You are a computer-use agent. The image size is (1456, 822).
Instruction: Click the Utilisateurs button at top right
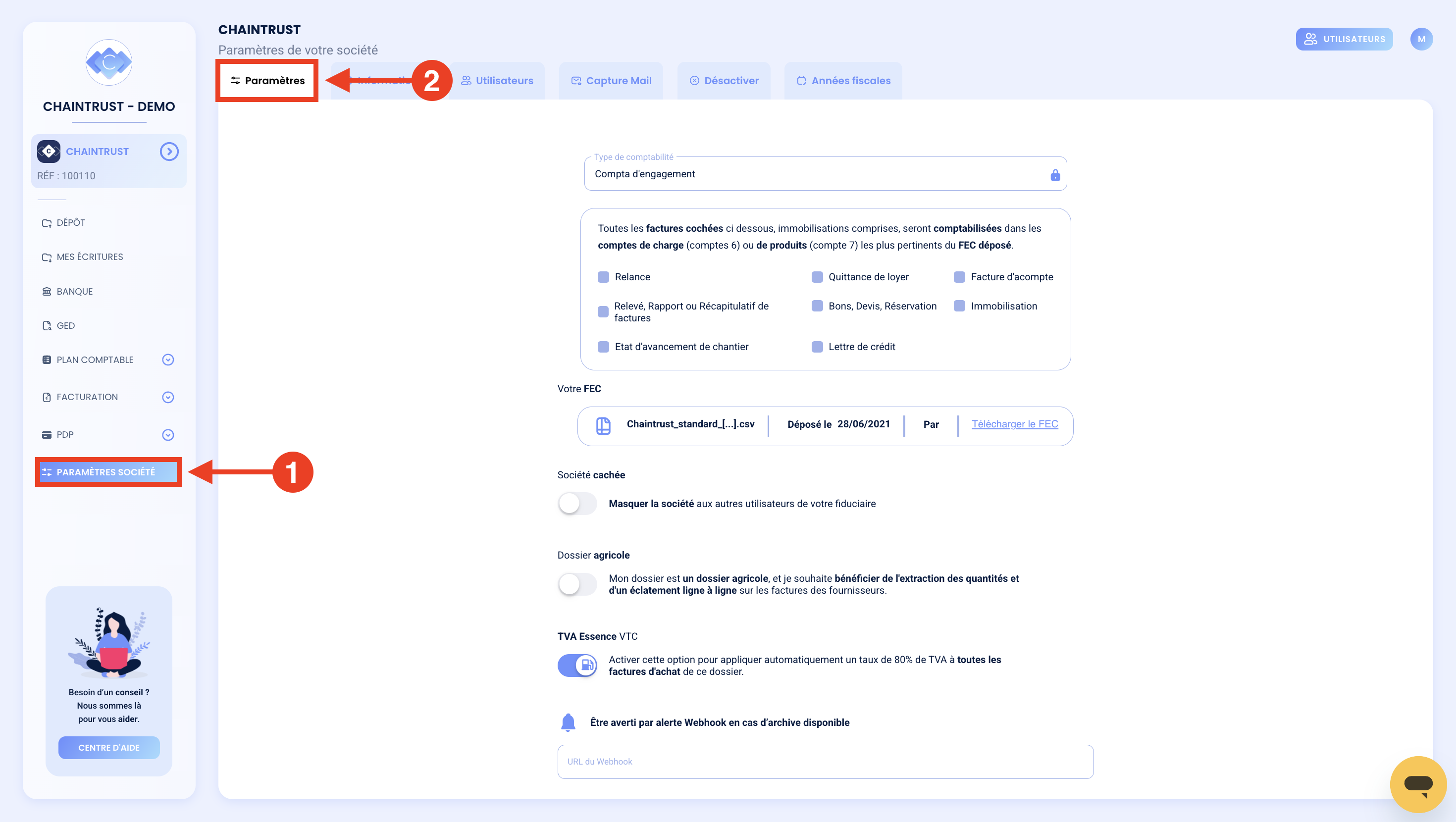[1344, 39]
